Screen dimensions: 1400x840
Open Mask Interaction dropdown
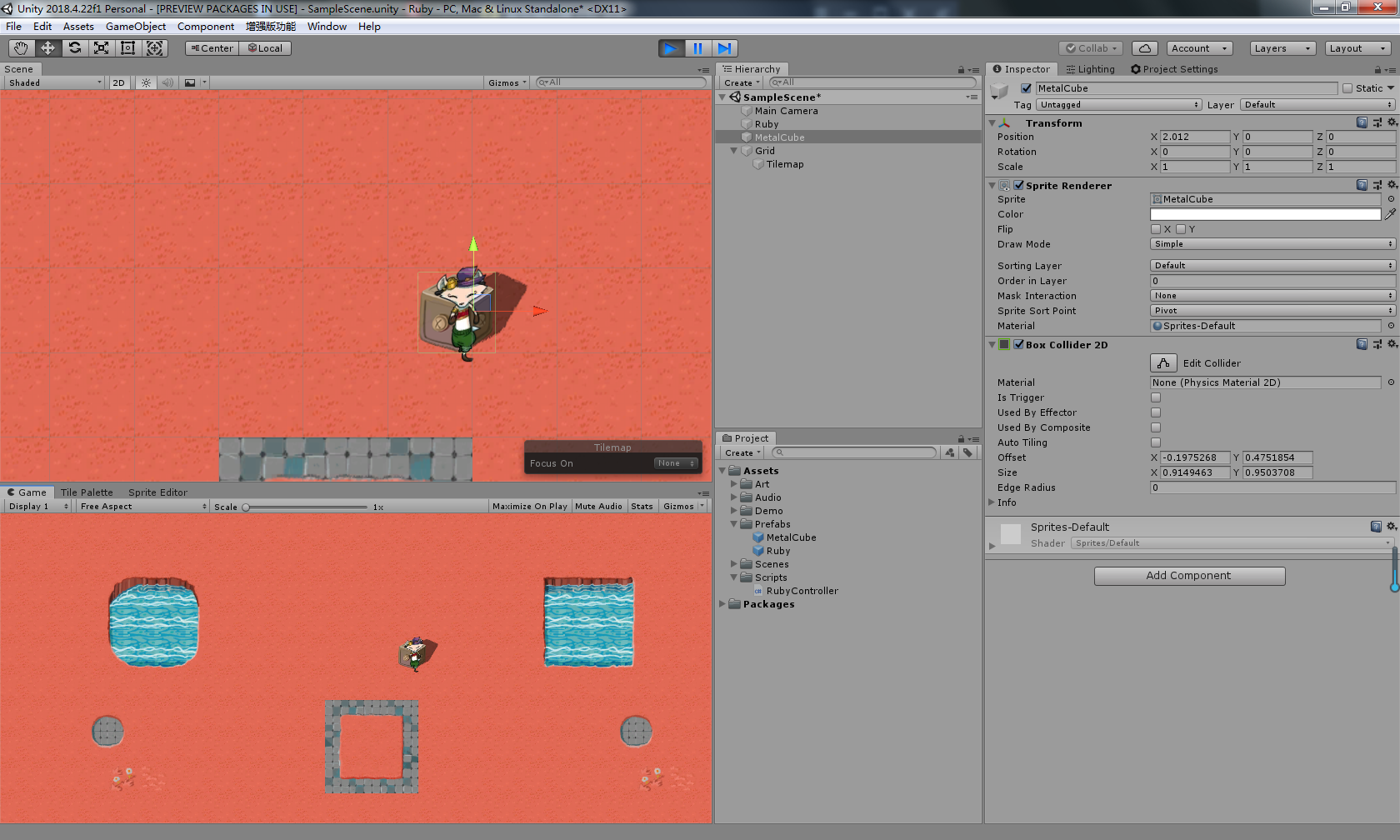pos(1272,296)
